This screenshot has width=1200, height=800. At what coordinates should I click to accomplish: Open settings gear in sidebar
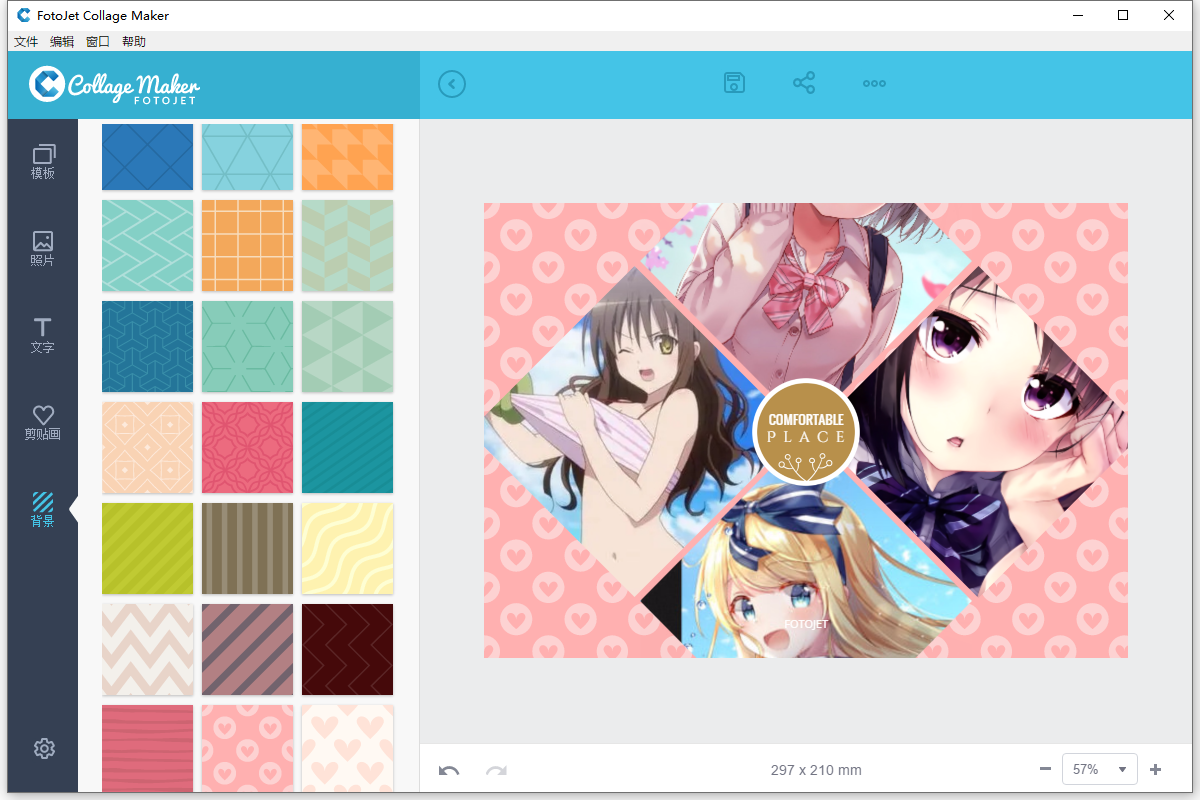point(43,748)
